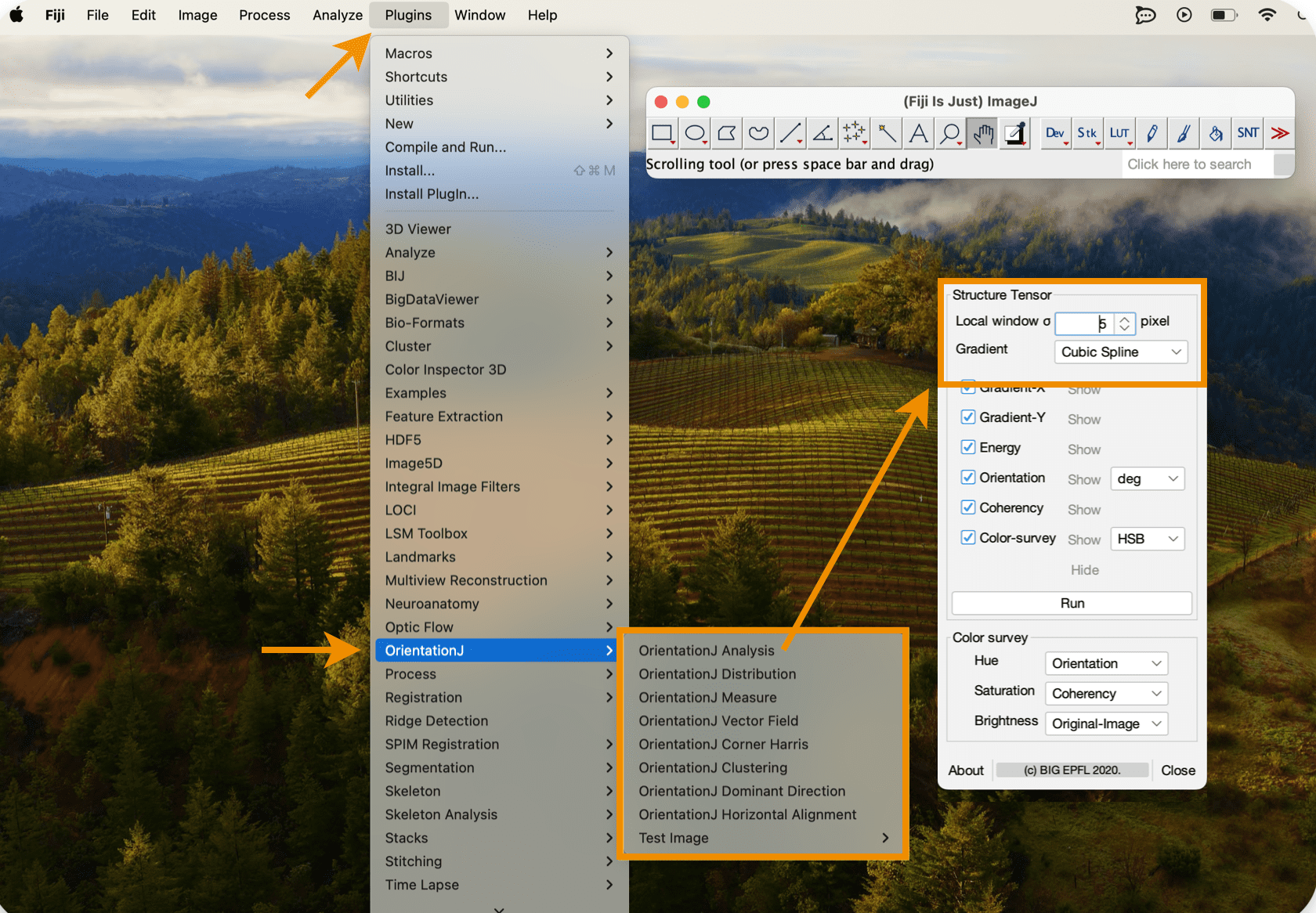
Task: Expand the Macros submenu
Action: [x=499, y=53]
